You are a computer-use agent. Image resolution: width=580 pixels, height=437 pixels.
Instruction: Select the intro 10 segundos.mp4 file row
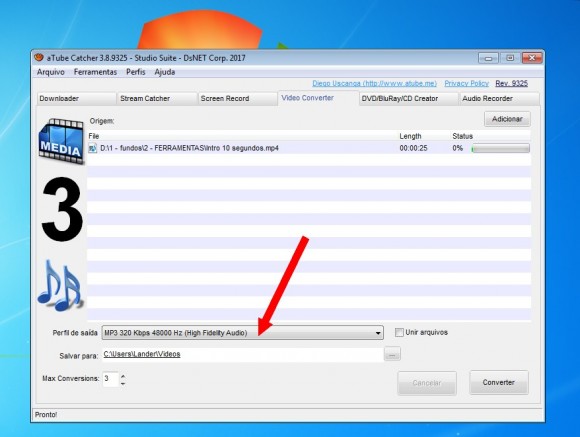pos(309,148)
